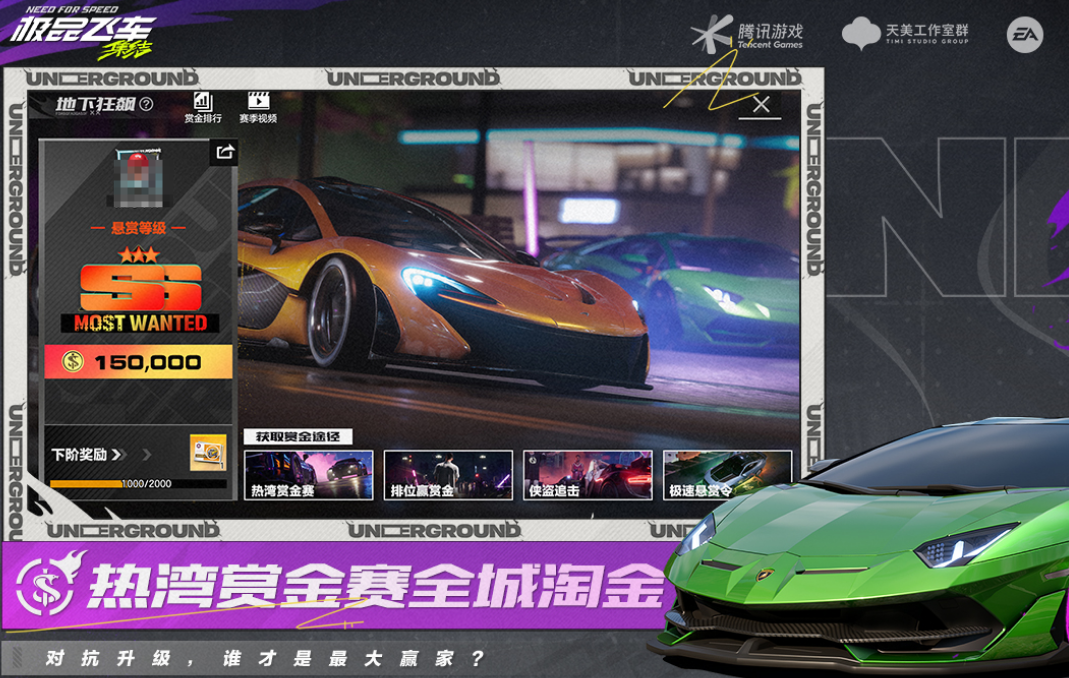Screen dimensions: 1069x678
Task: Click the reward card icon next to 下阶奖励
Action: coord(208,452)
